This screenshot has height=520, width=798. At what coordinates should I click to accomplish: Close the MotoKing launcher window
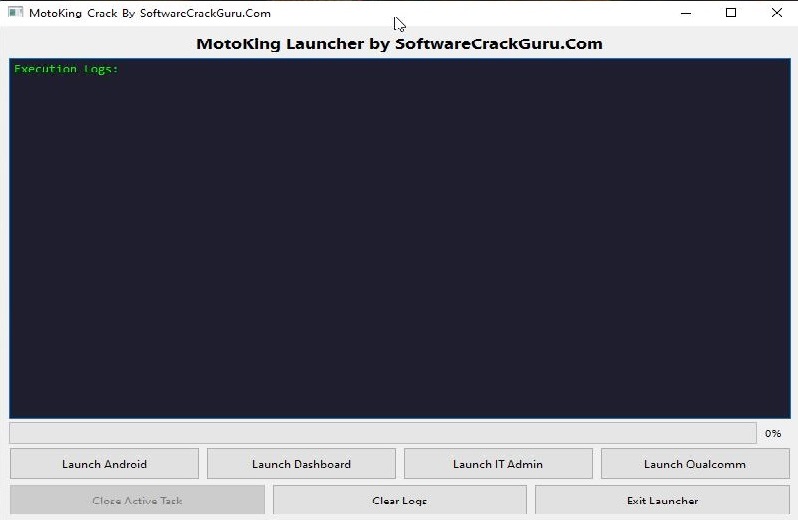(x=776, y=13)
